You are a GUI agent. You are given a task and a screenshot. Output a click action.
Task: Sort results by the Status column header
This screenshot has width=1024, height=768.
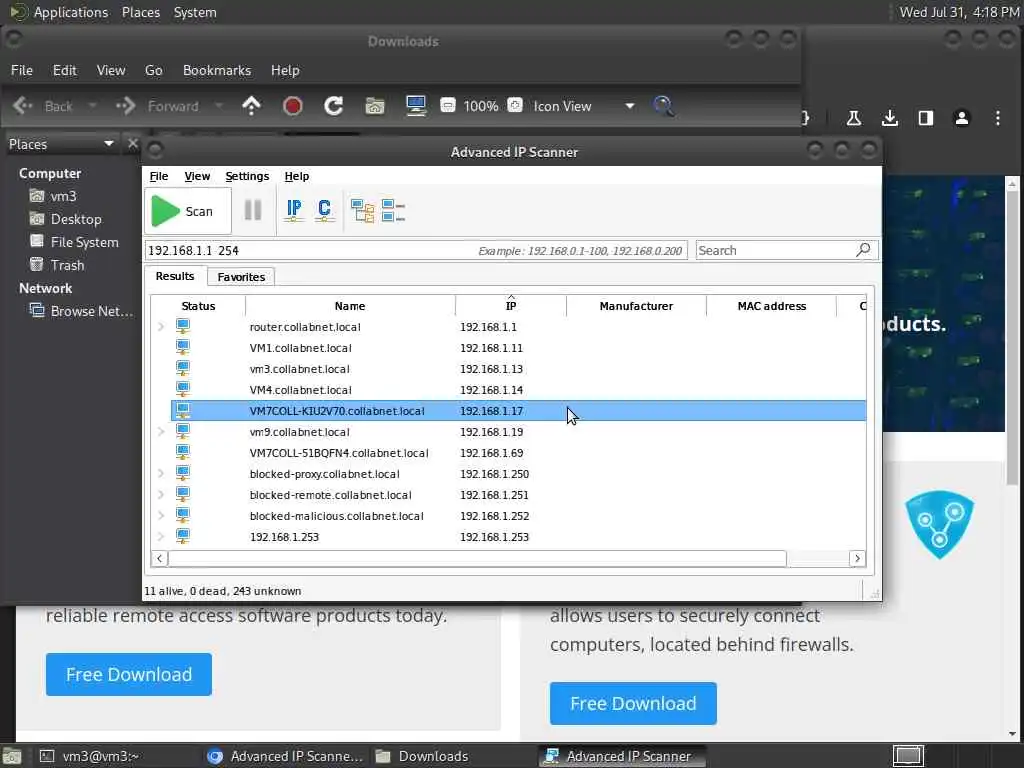tap(199, 306)
